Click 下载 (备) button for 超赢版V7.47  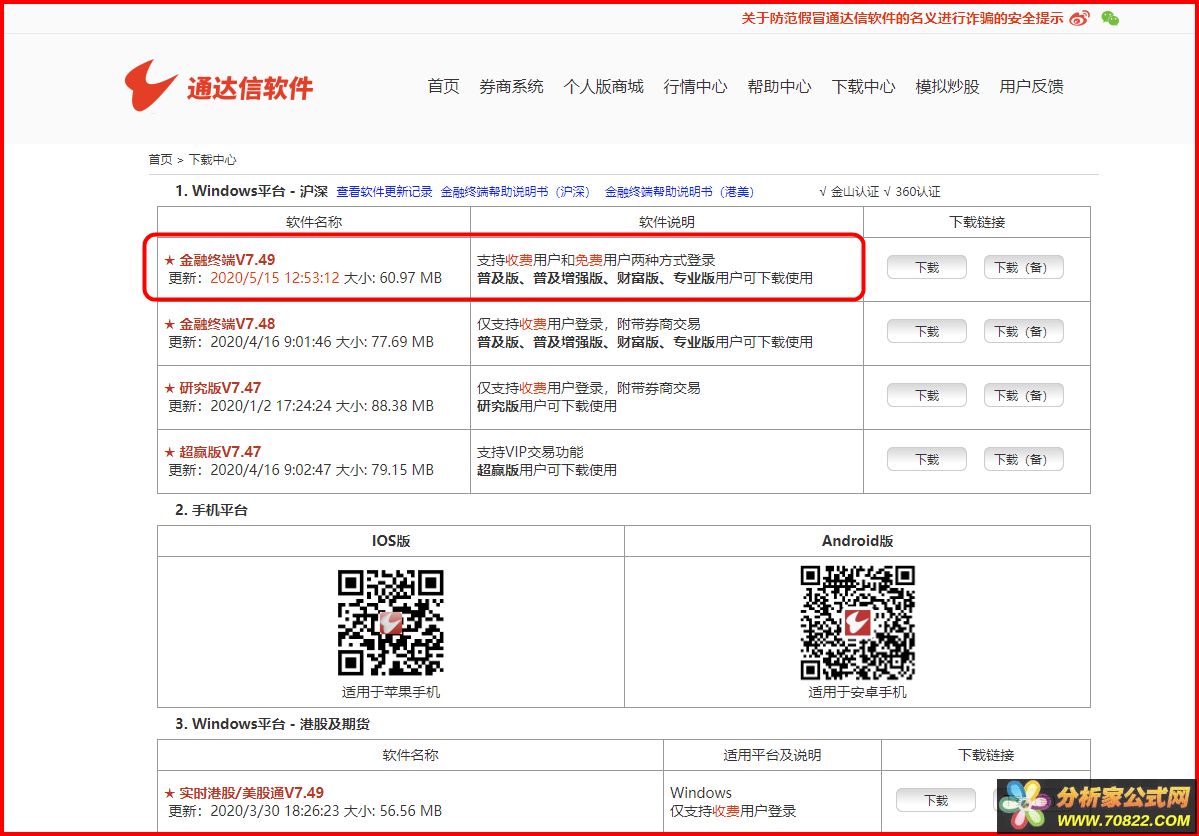[1023, 460]
